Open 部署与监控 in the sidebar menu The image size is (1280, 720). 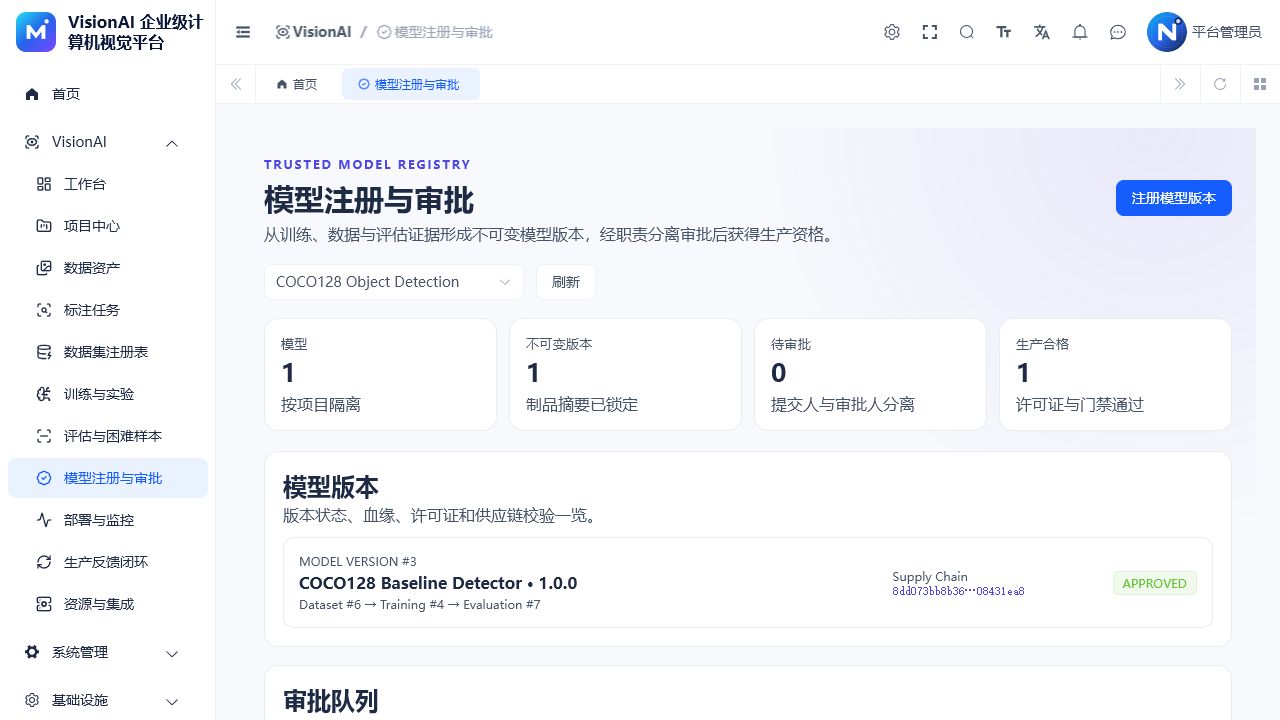point(108,520)
